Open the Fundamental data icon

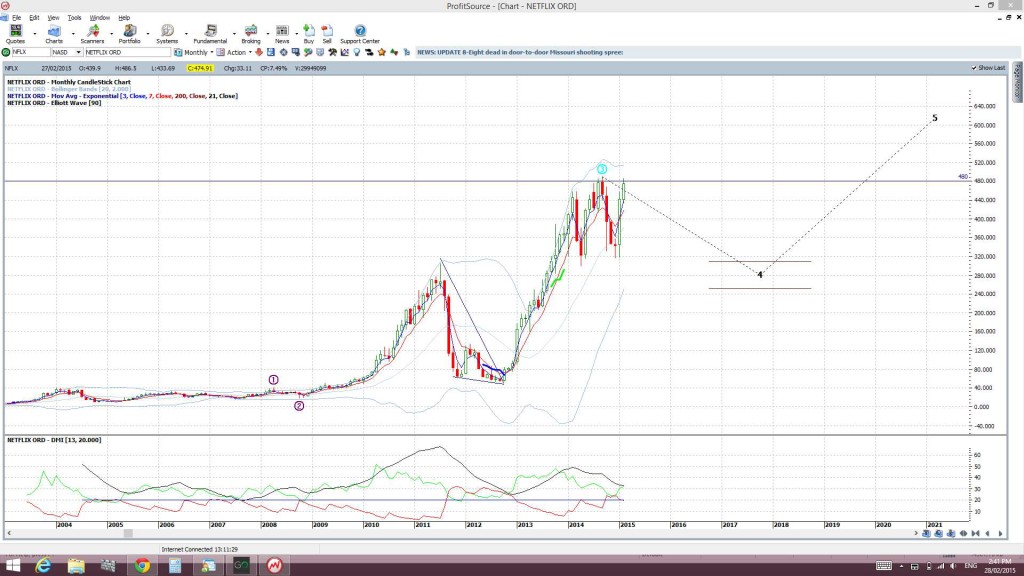pos(210,31)
